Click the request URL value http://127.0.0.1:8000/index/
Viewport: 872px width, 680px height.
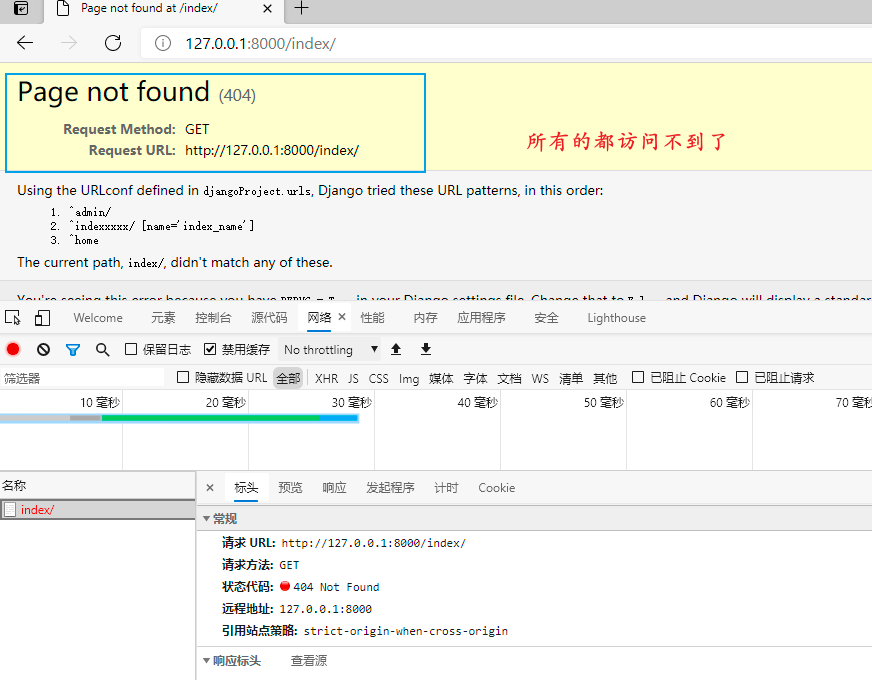coord(374,543)
